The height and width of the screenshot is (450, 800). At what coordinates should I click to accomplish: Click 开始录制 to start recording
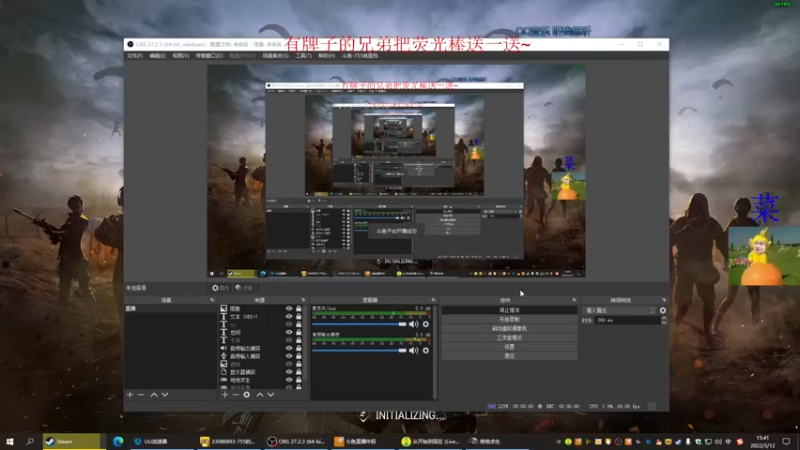509,319
